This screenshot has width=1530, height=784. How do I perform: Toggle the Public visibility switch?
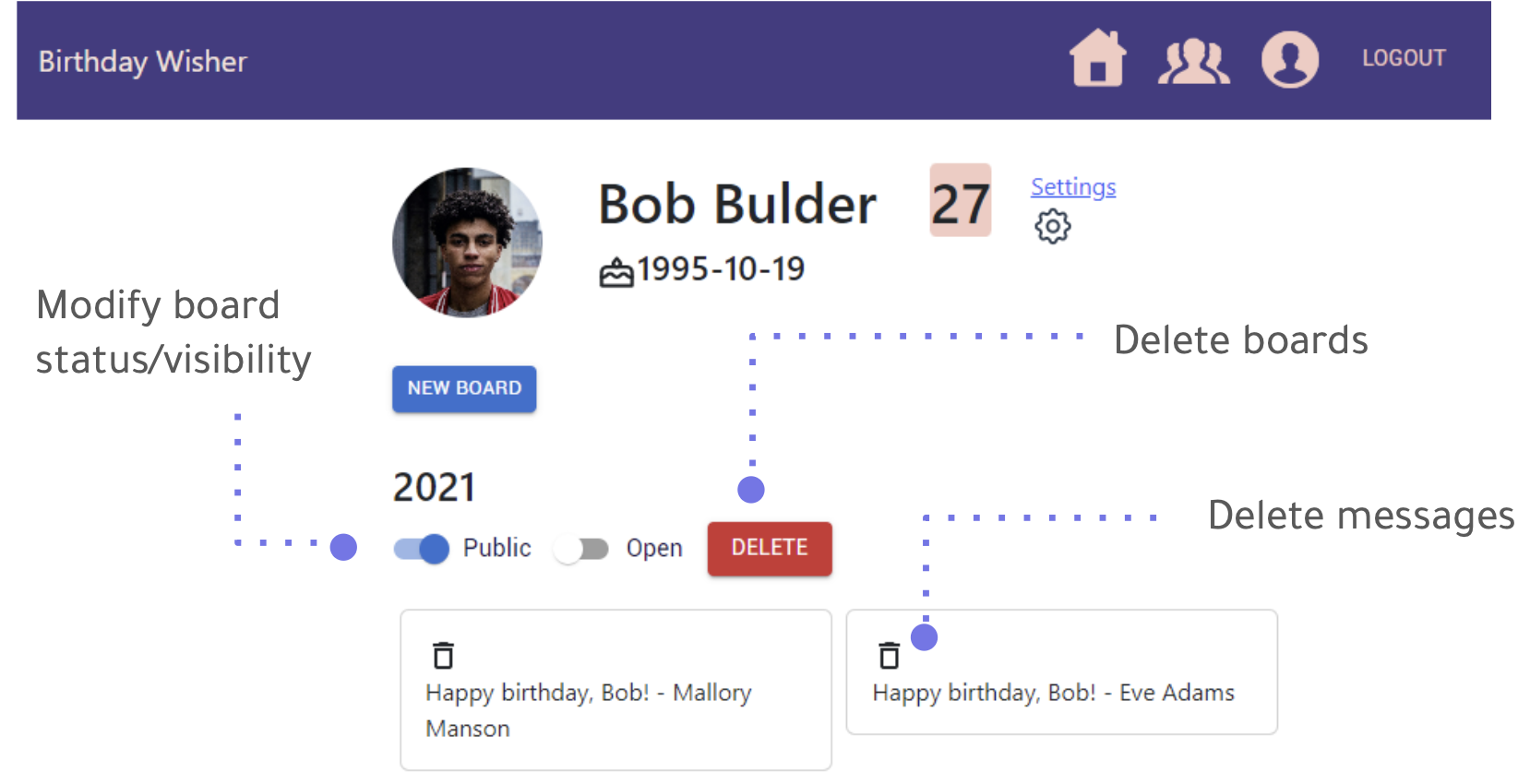point(421,548)
